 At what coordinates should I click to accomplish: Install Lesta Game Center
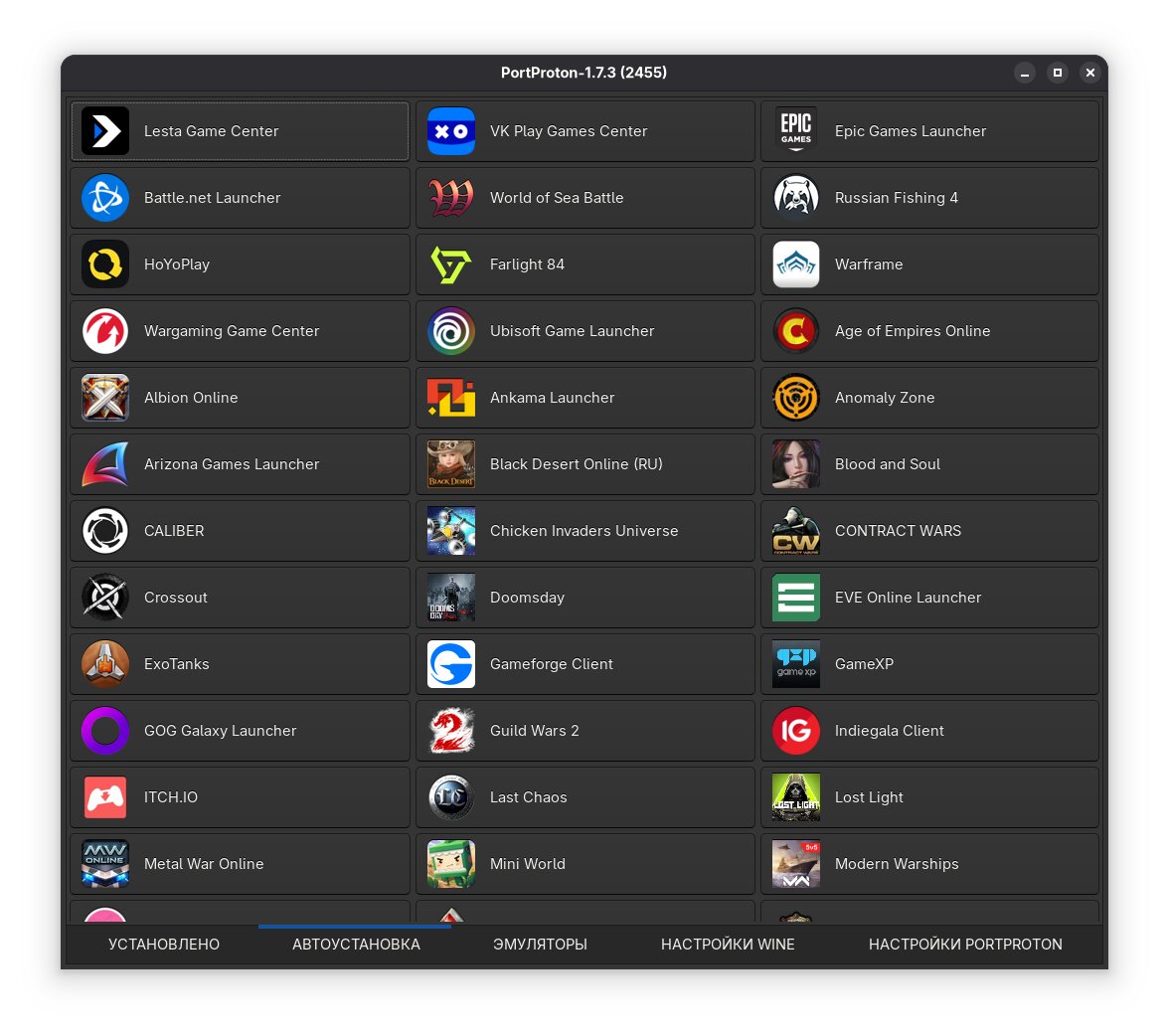tap(240, 131)
